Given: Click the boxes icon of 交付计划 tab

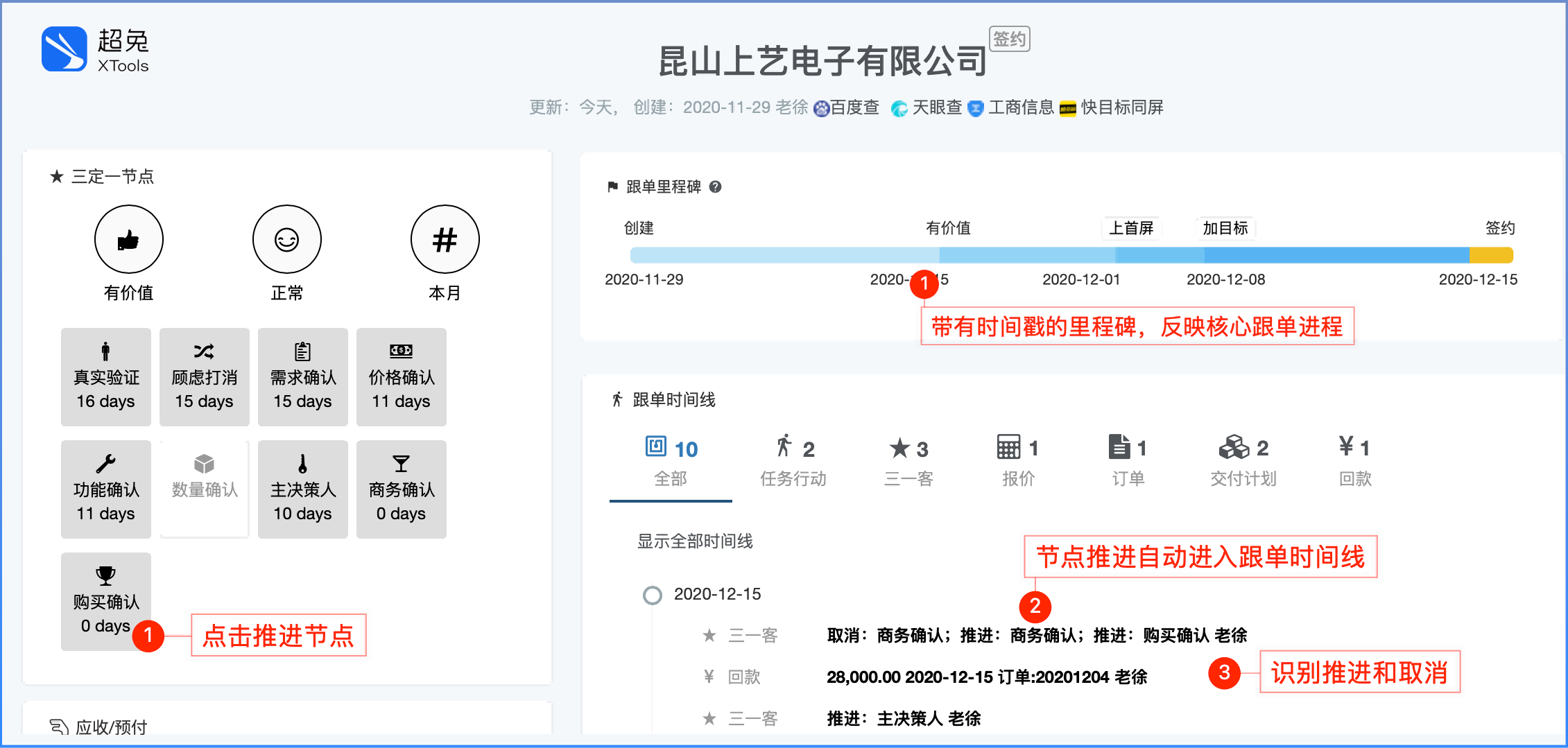Looking at the screenshot, I should click(1234, 446).
